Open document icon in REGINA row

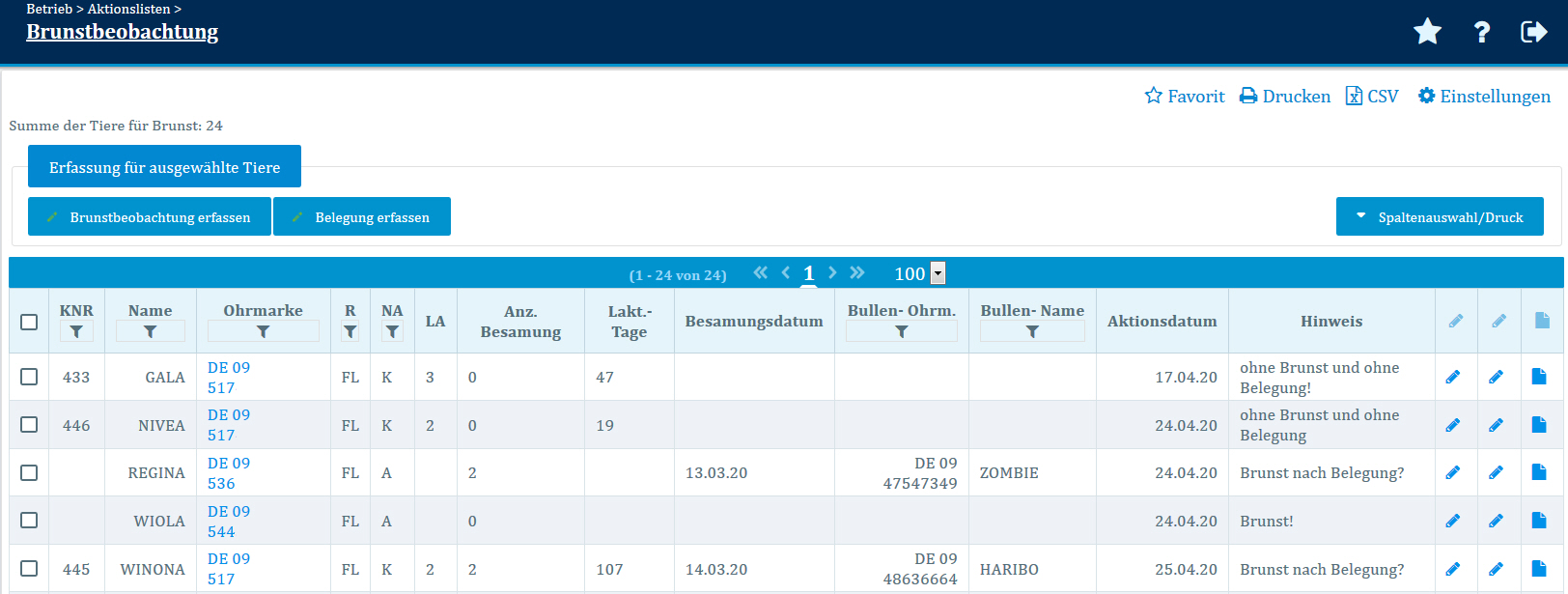(x=1539, y=472)
